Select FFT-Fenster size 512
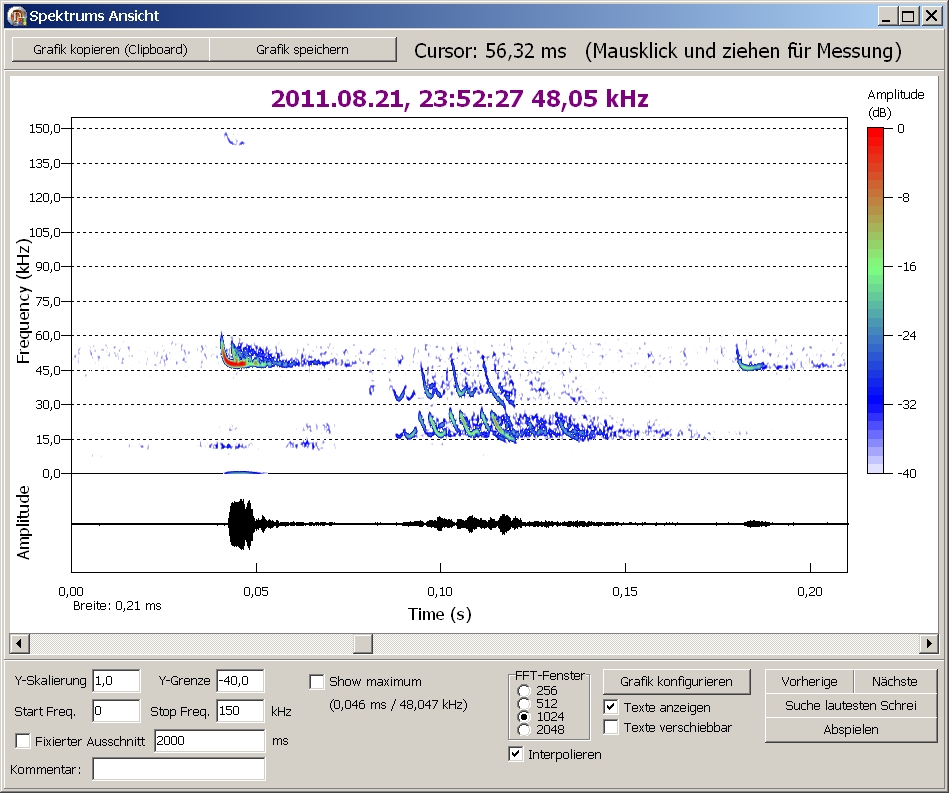 pos(523,704)
